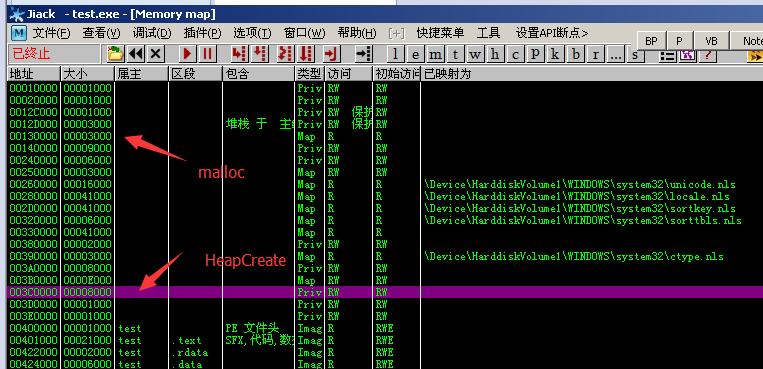The image size is (763, 369).
Task: Select the test .rdata section row
Action: click(x=385, y=352)
